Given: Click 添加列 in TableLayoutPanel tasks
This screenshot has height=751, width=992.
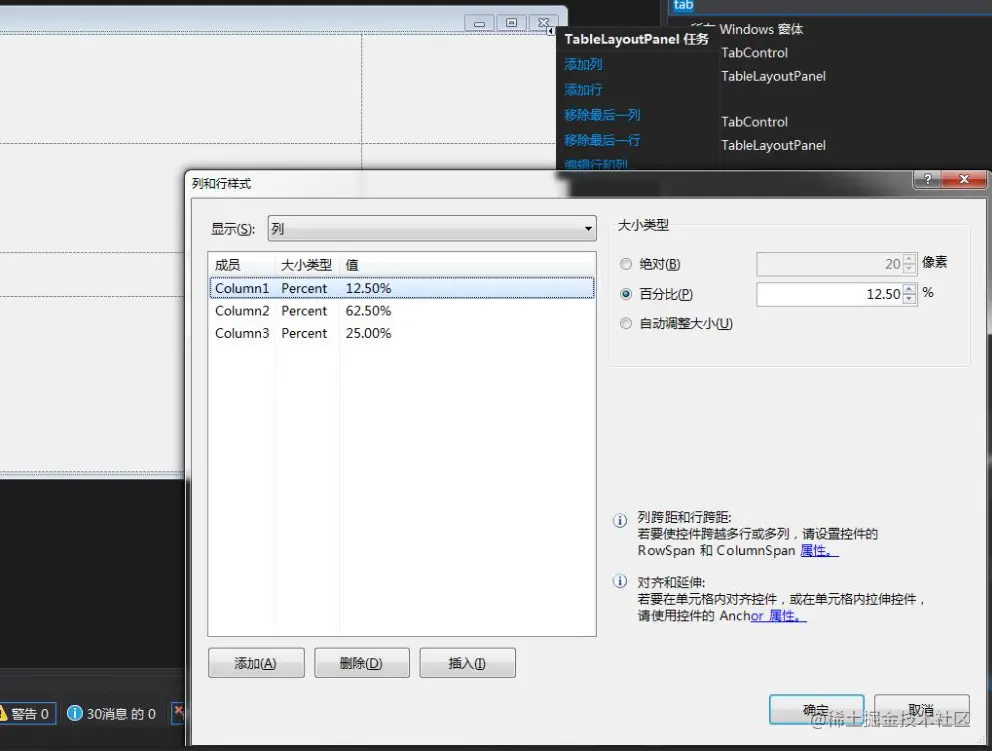Looking at the screenshot, I should coord(583,64).
